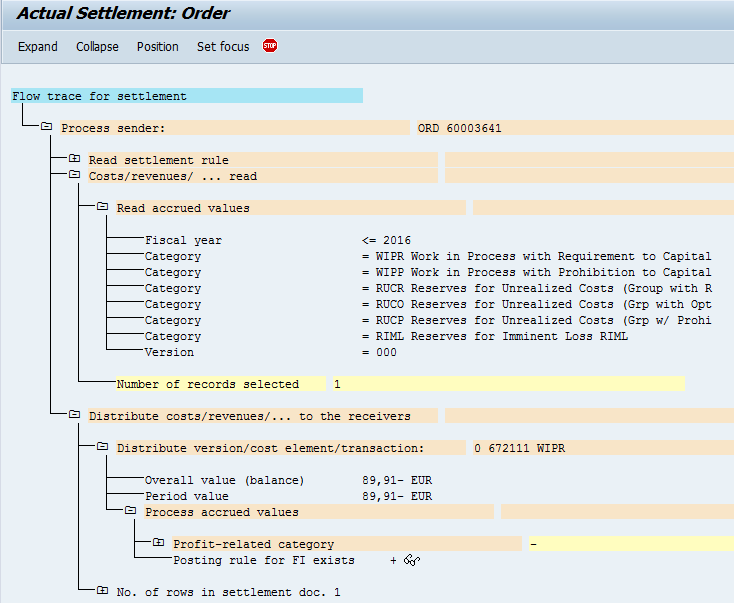This screenshot has height=603, width=734.
Task: Click Position in the toolbar
Action: tap(158, 47)
